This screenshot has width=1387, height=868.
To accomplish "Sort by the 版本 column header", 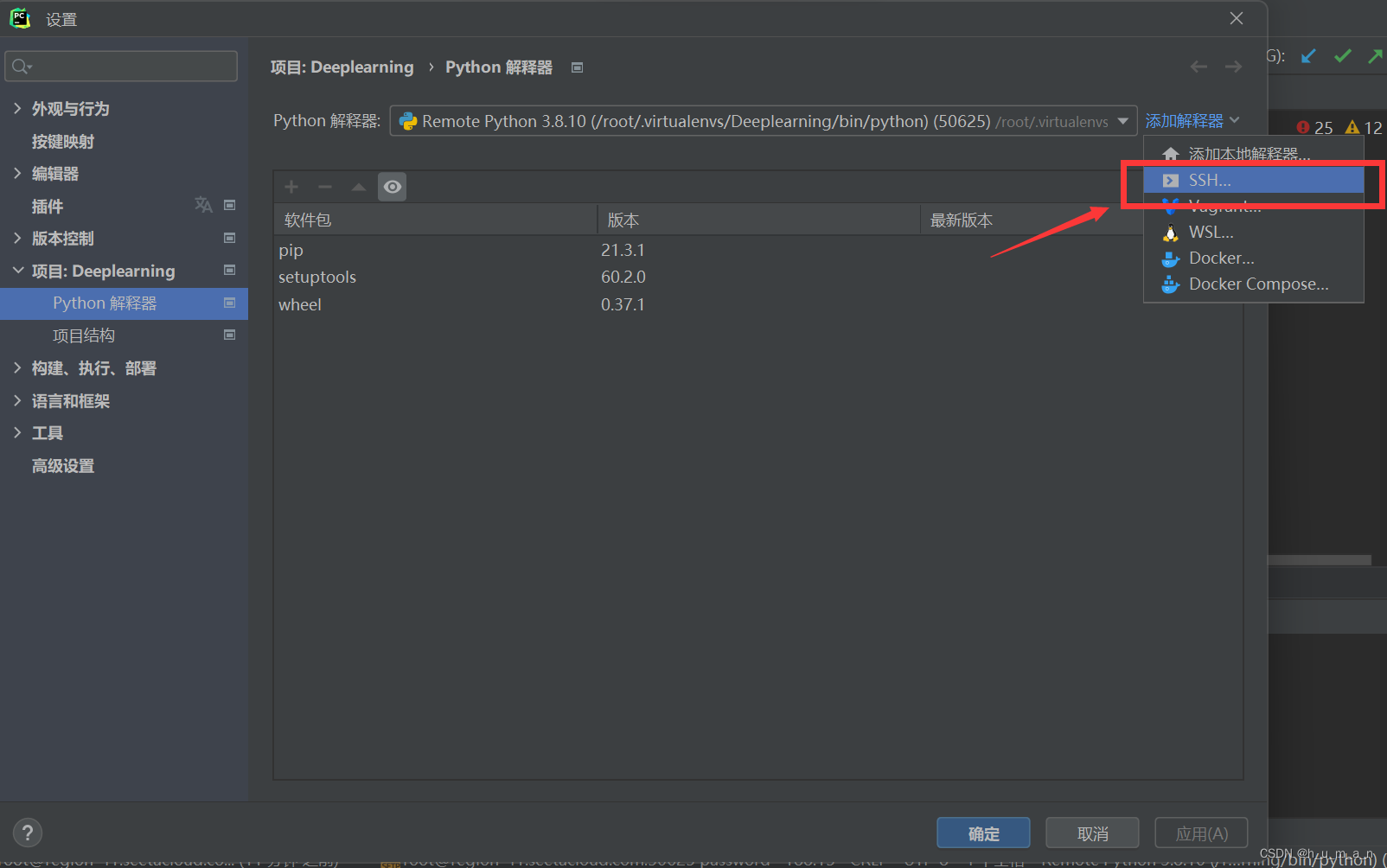I will [758, 220].
